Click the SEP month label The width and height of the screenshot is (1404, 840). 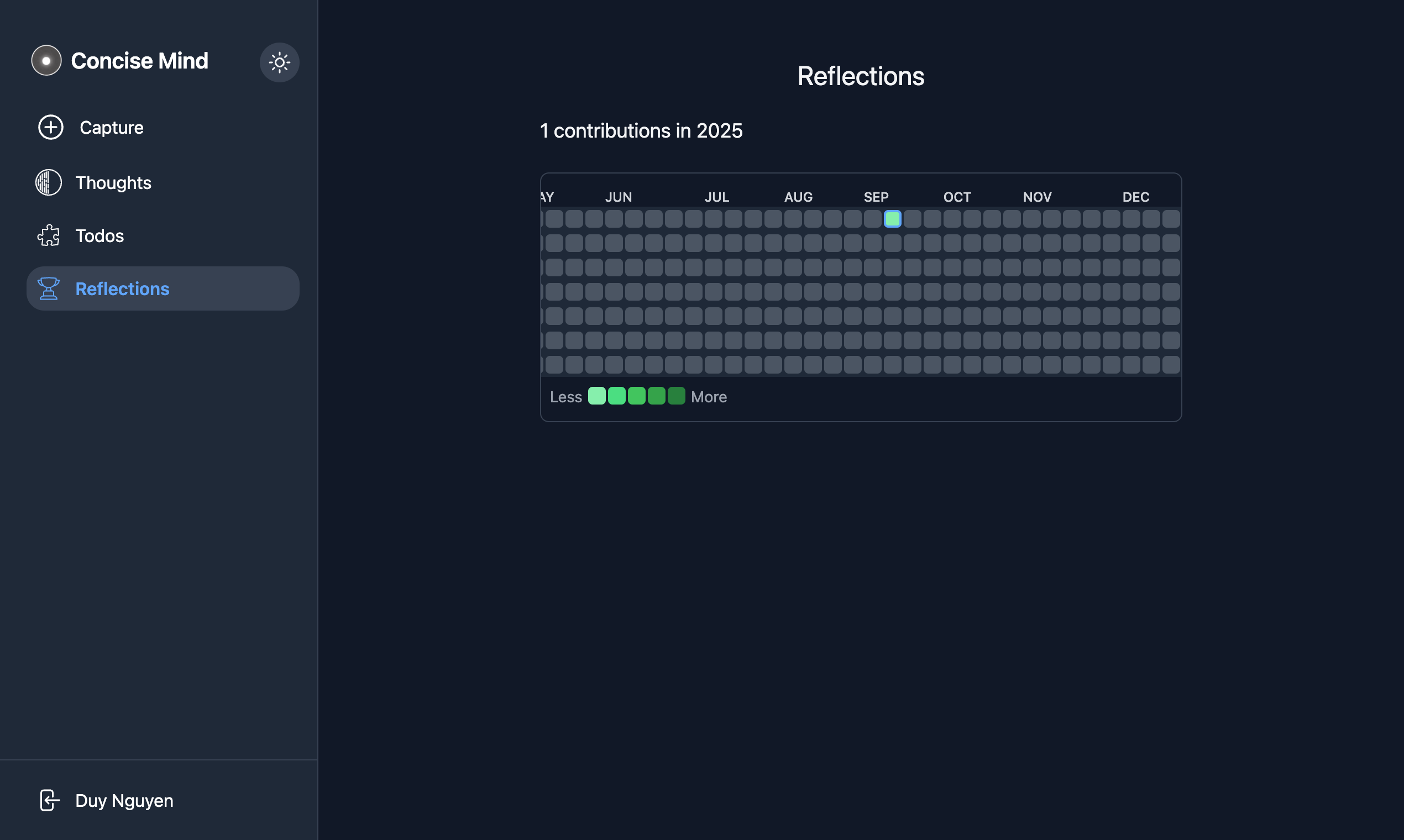[x=876, y=197]
